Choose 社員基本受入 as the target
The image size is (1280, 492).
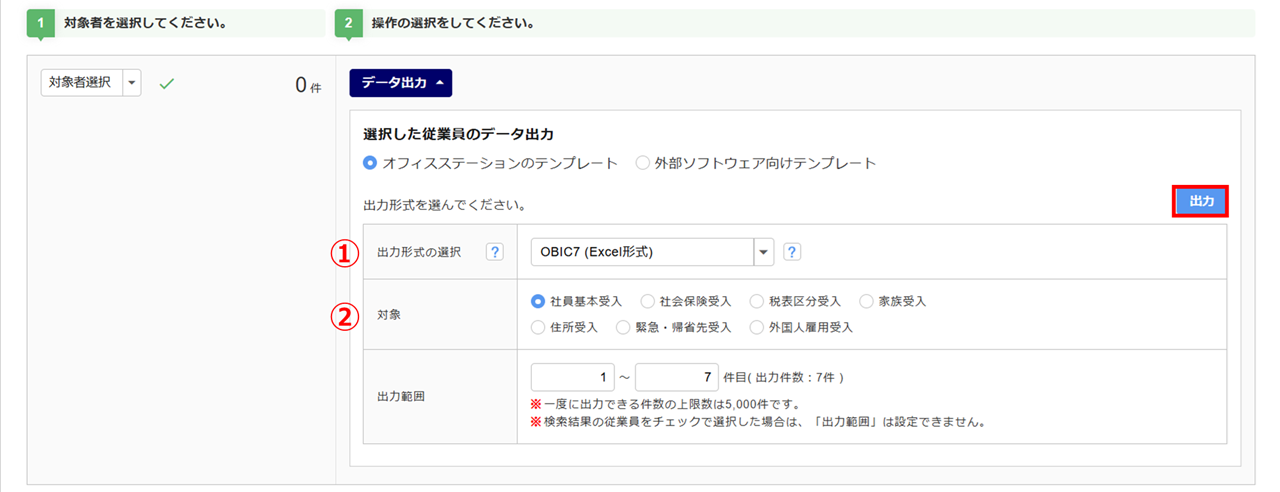click(x=538, y=301)
